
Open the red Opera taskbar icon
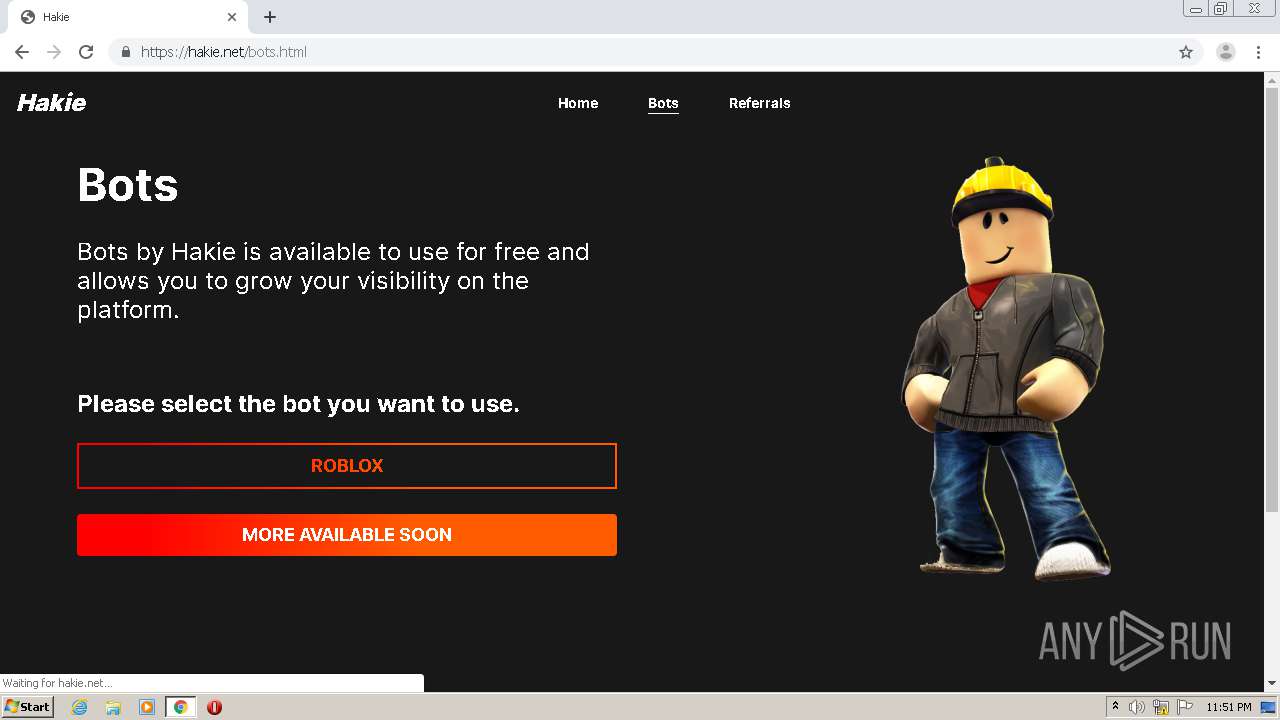[214, 707]
